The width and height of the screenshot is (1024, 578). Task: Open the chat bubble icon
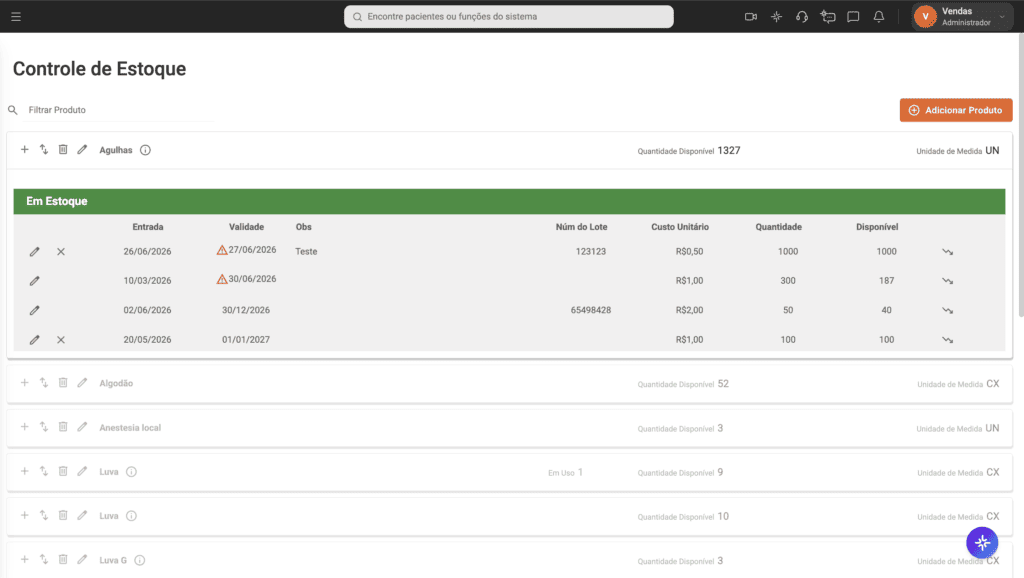pos(853,16)
